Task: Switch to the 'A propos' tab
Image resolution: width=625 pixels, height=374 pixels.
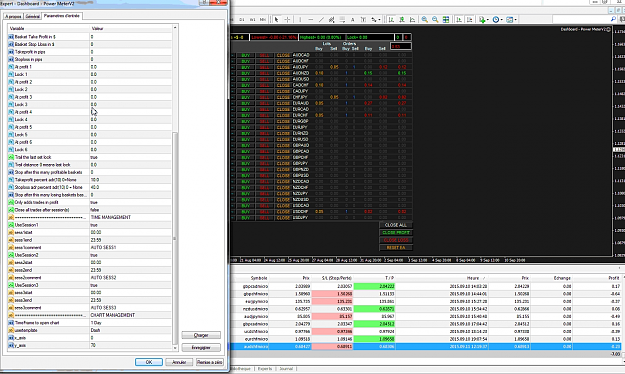Action: tap(13, 16)
